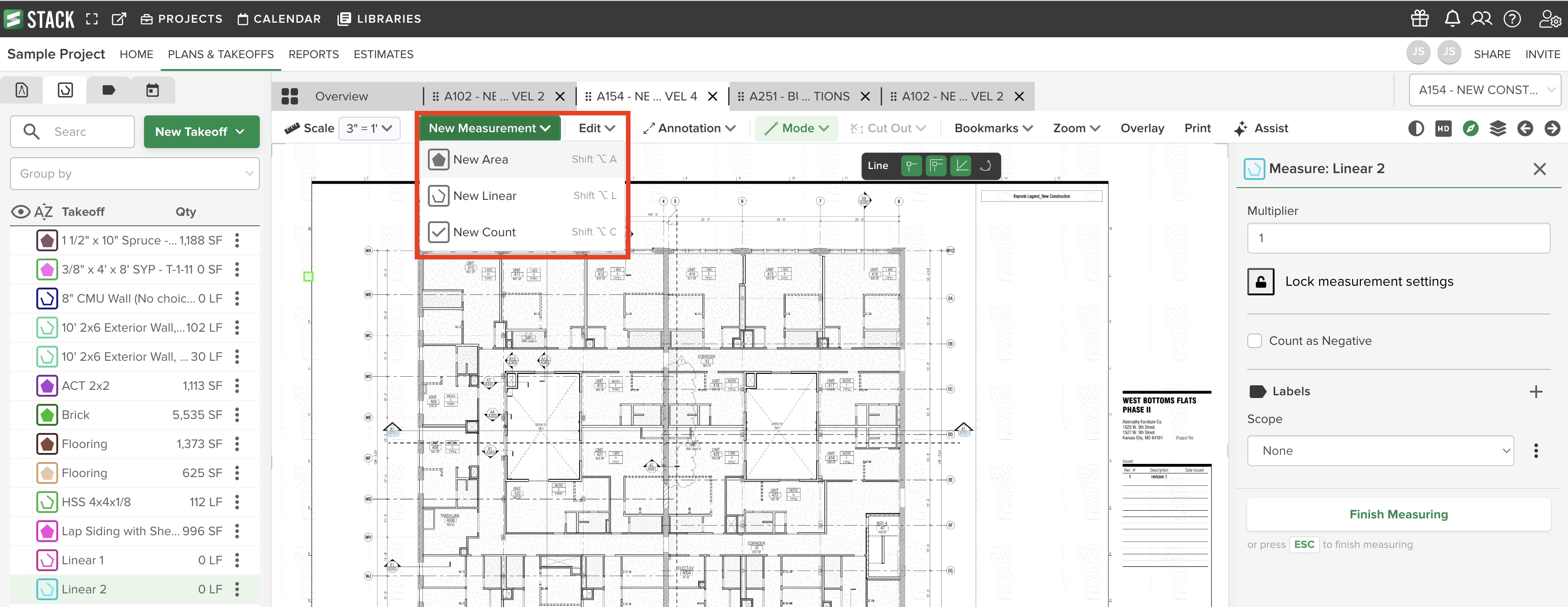Open the Zoom dropdown
This screenshot has height=607, width=1568.
click(1076, 129)
